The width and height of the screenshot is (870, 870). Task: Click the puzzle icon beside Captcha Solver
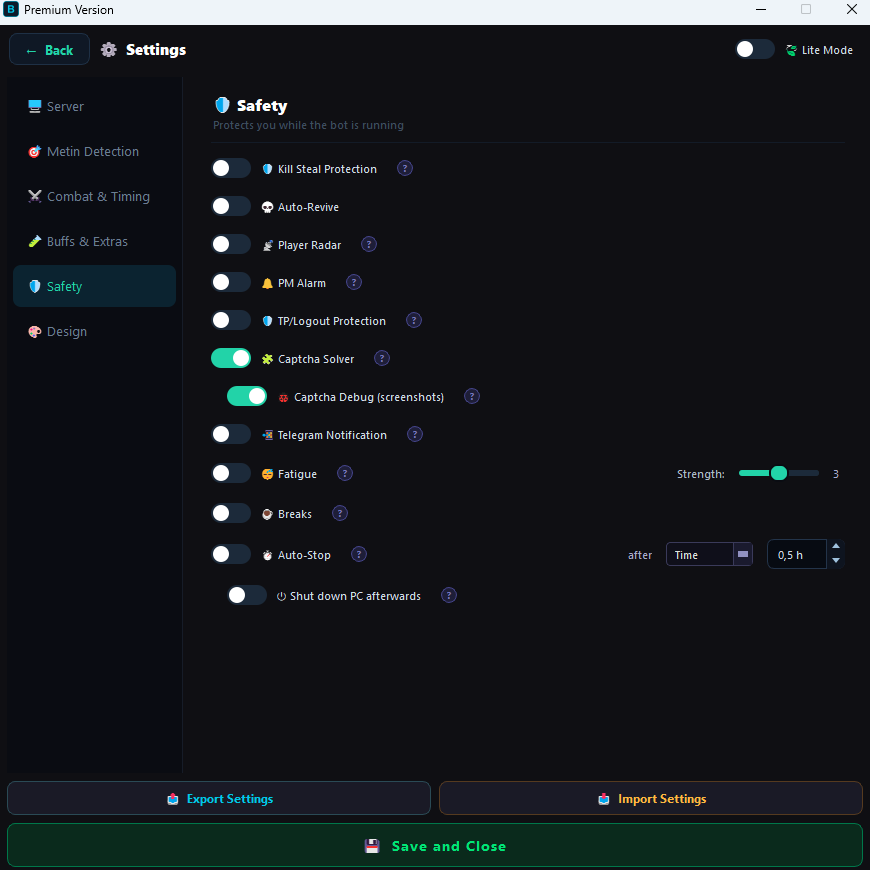[267, 360]
